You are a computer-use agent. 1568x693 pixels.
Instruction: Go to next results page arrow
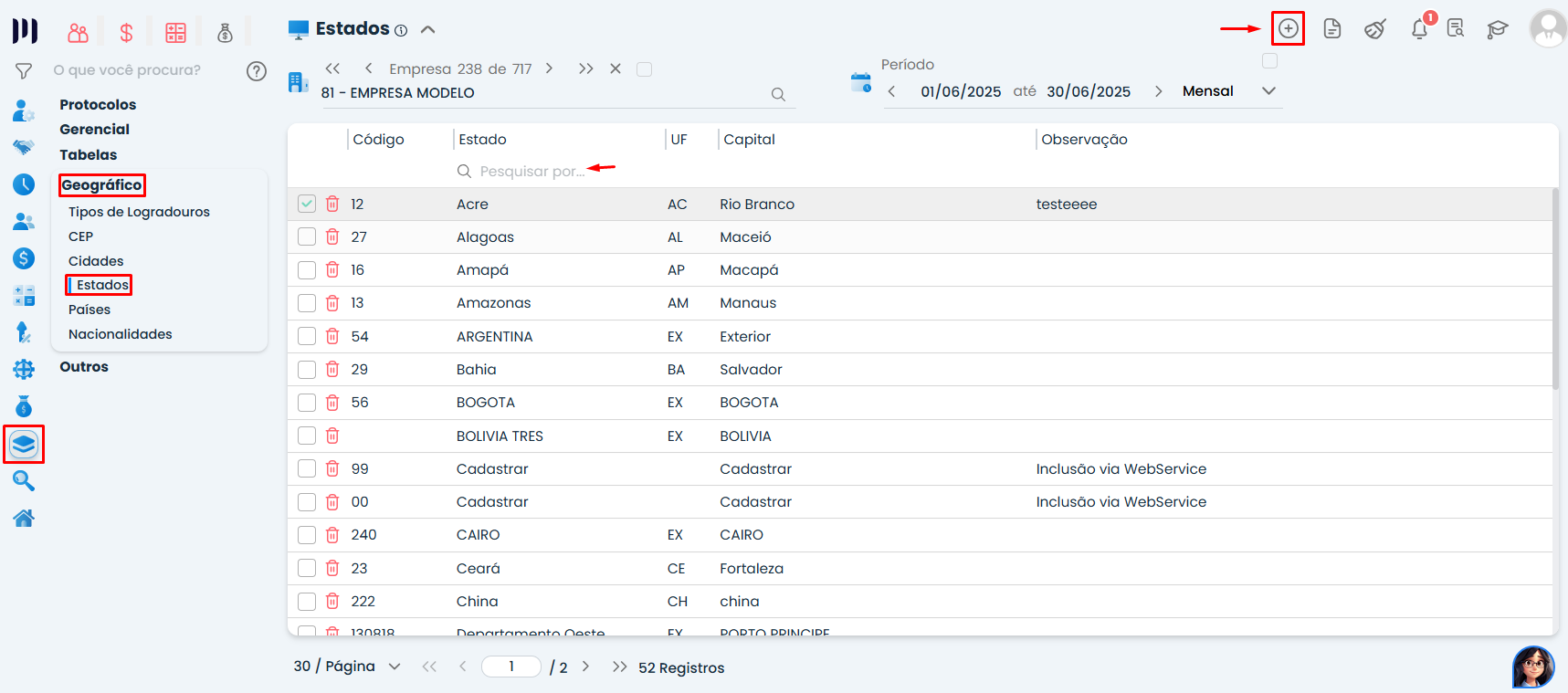[x=585, y=667]
